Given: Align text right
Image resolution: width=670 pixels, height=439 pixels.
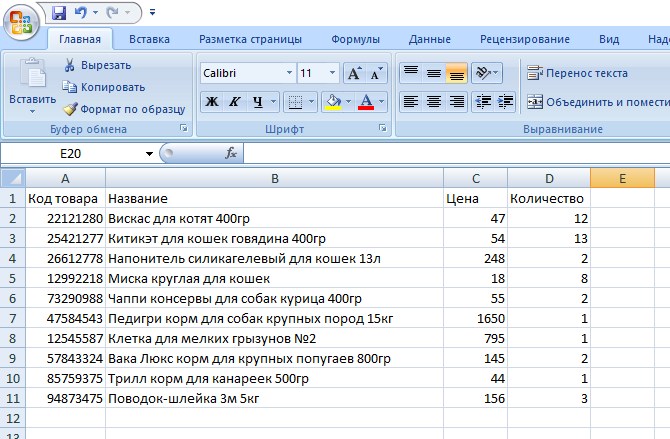Looking at the screenshot, I should (456, 102).
